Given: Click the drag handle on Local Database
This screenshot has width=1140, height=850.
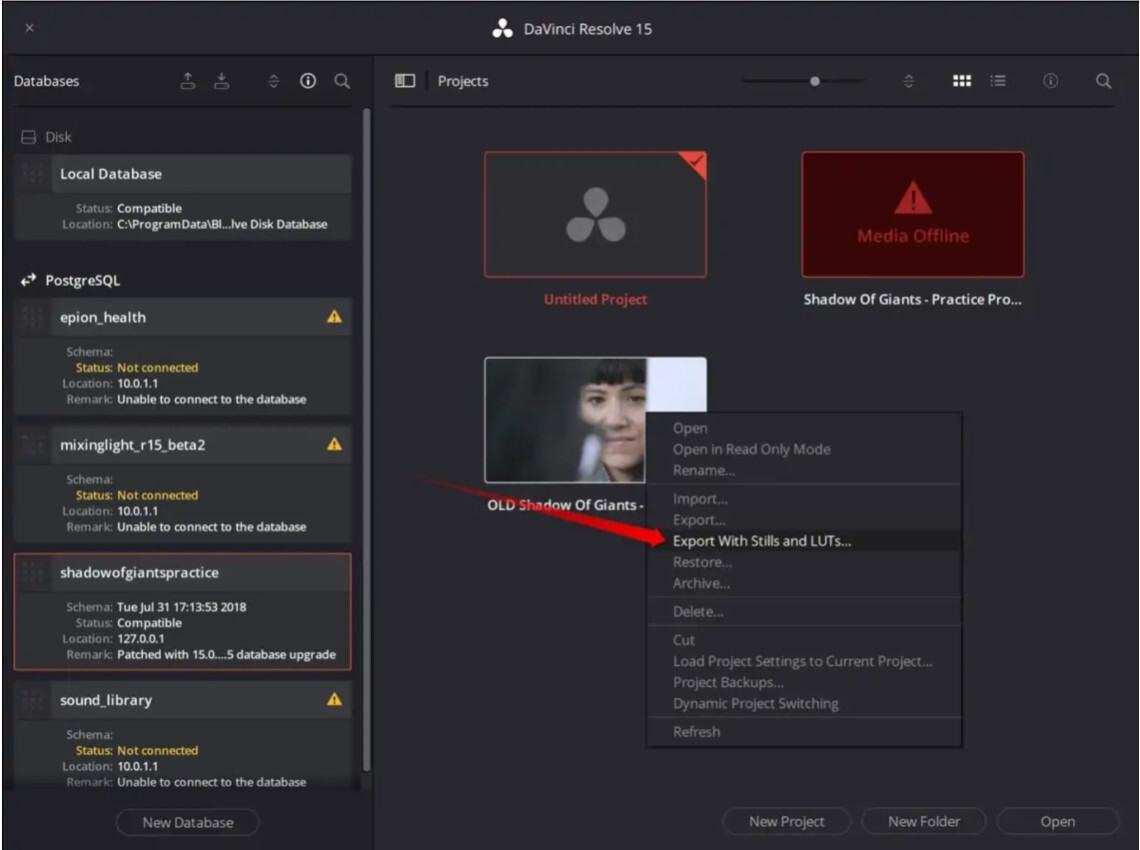Looking at the screenshot, I should point(32,174).
